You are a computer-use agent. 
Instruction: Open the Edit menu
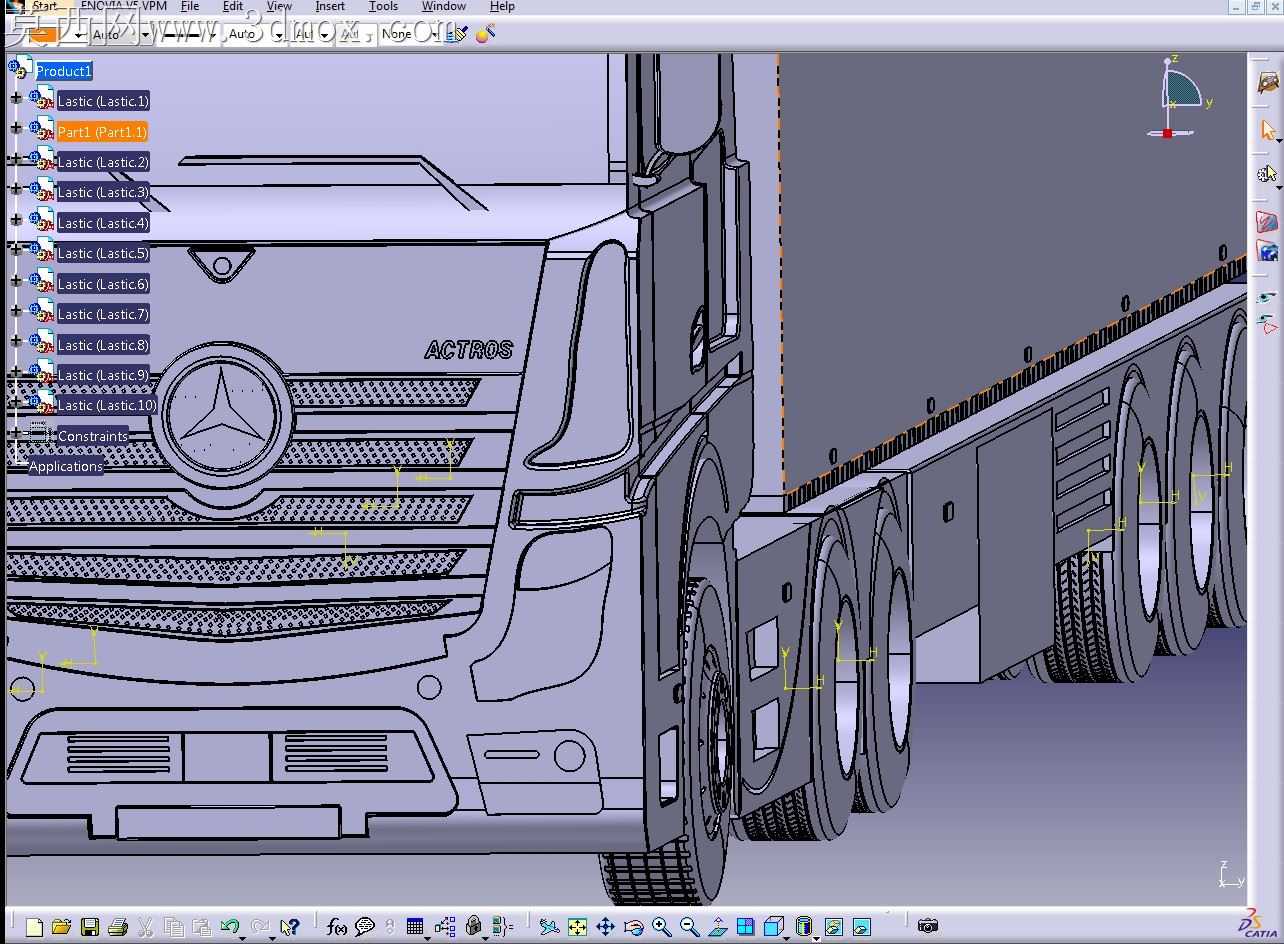pyautogui.click(x=233, y=6)
